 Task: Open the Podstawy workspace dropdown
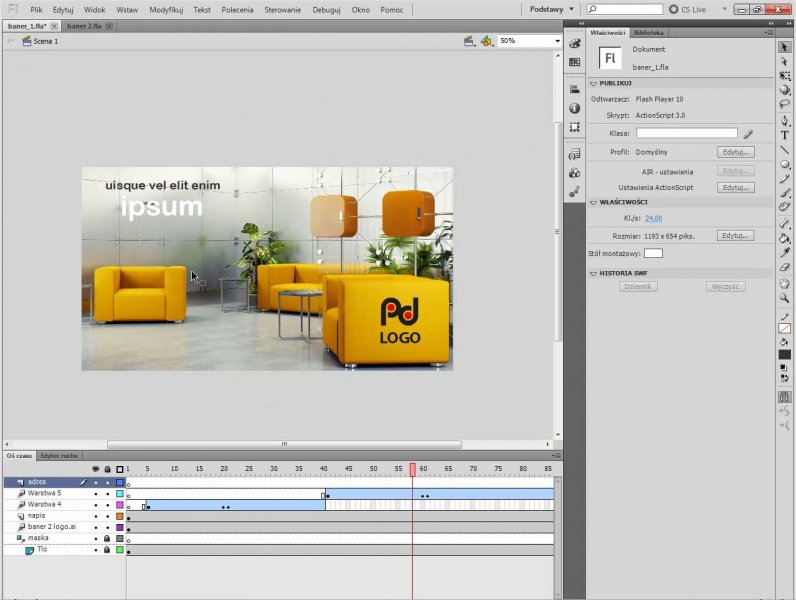click(551, 9)
